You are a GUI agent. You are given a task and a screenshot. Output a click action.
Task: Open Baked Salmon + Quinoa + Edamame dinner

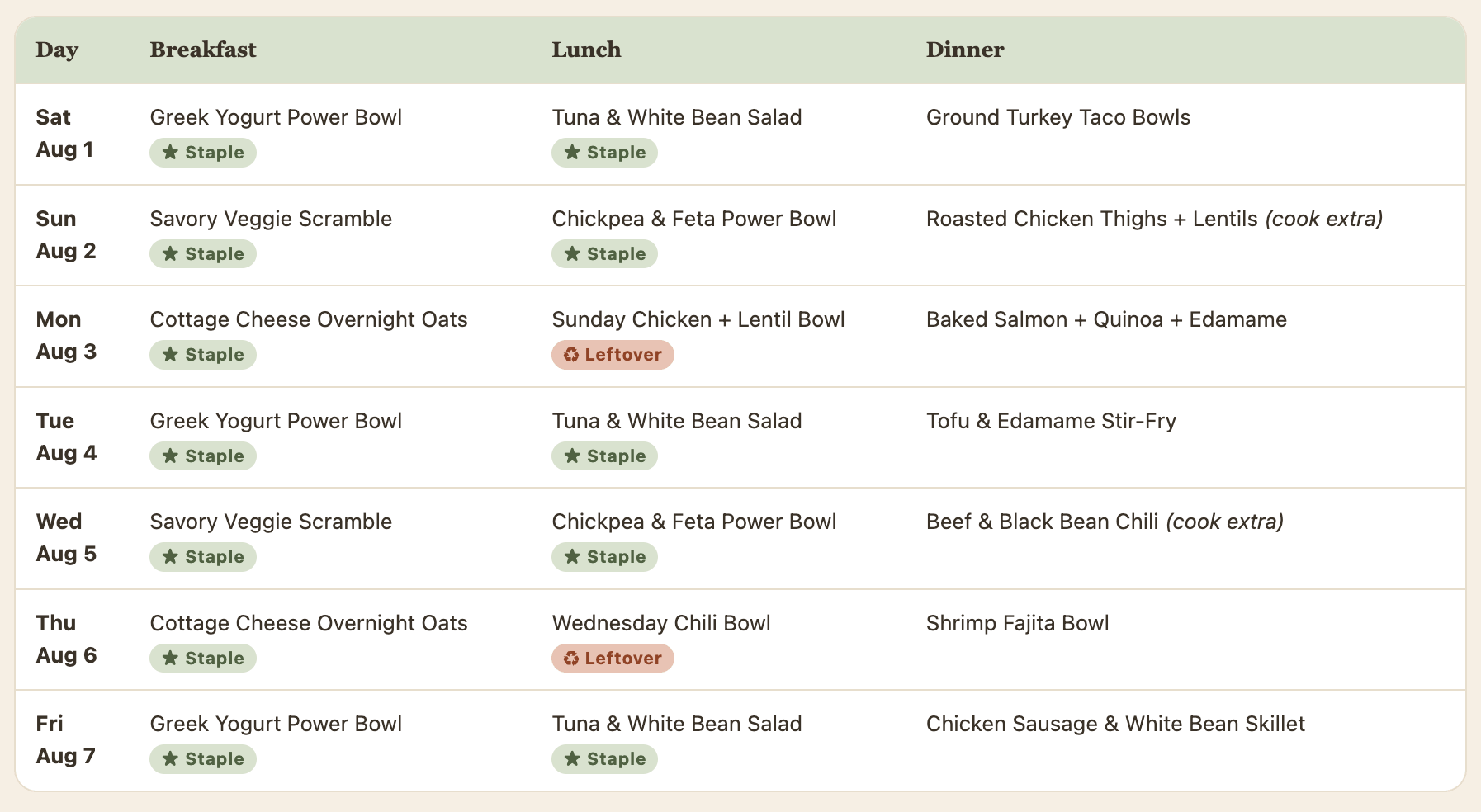1106,319
